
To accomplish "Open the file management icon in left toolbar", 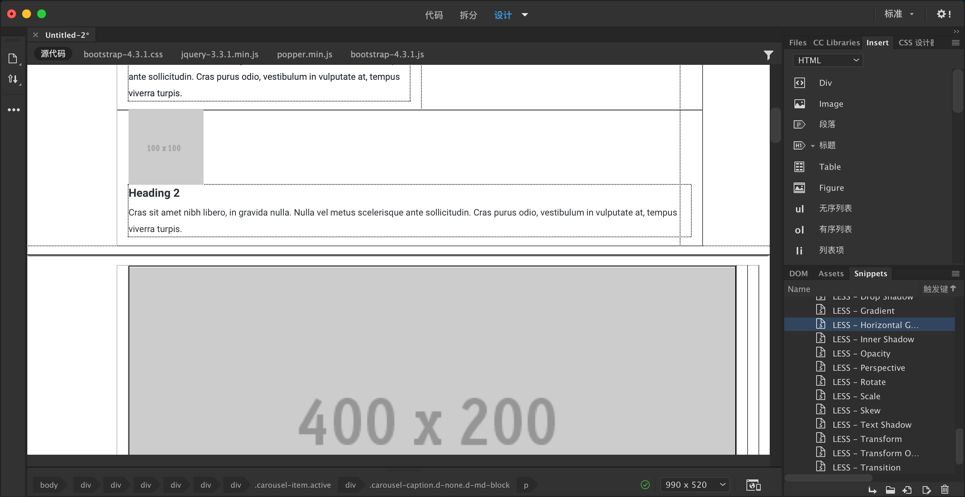I will click(12, 79).
